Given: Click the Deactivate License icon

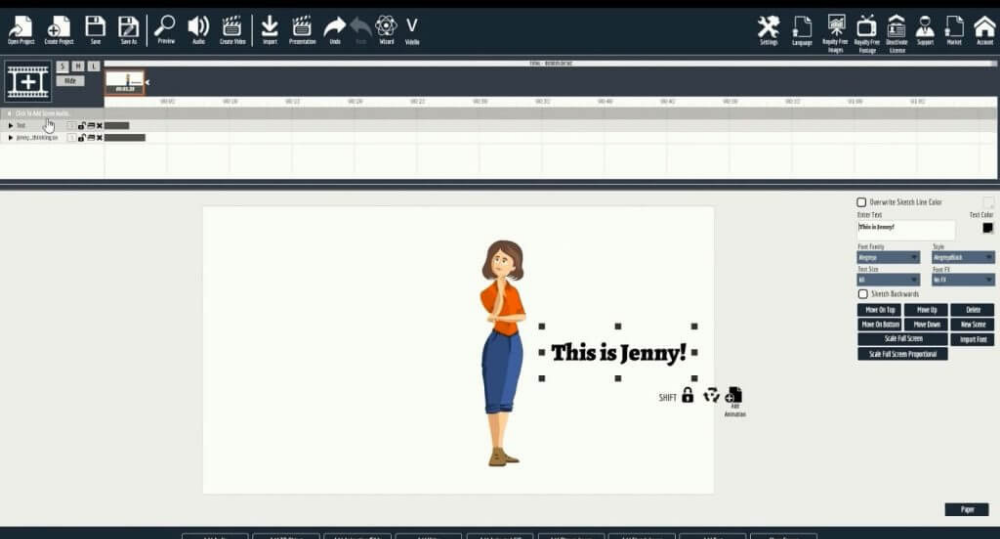Looking at the screenshot, I should tap(897, 33).
